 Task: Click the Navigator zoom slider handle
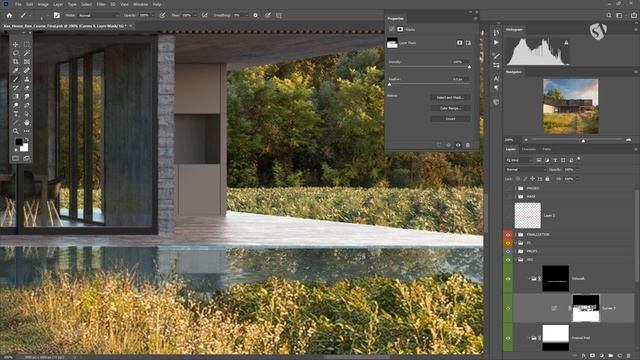[583, 140]
